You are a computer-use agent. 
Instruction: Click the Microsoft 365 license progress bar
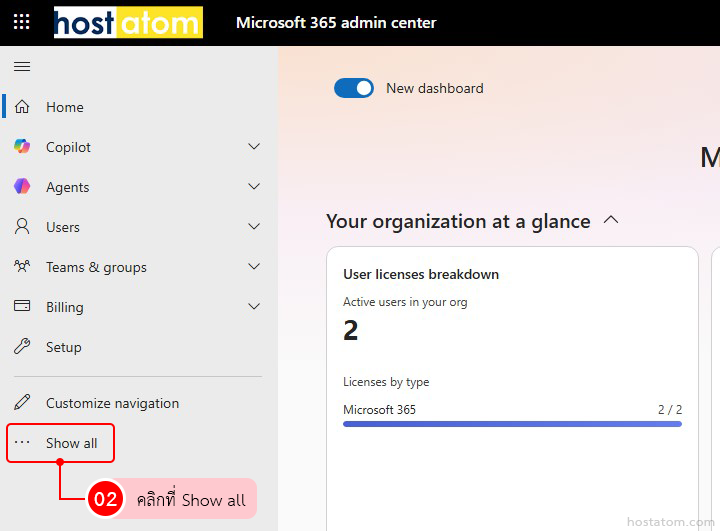pyautogui.click(x=512, y=424)
